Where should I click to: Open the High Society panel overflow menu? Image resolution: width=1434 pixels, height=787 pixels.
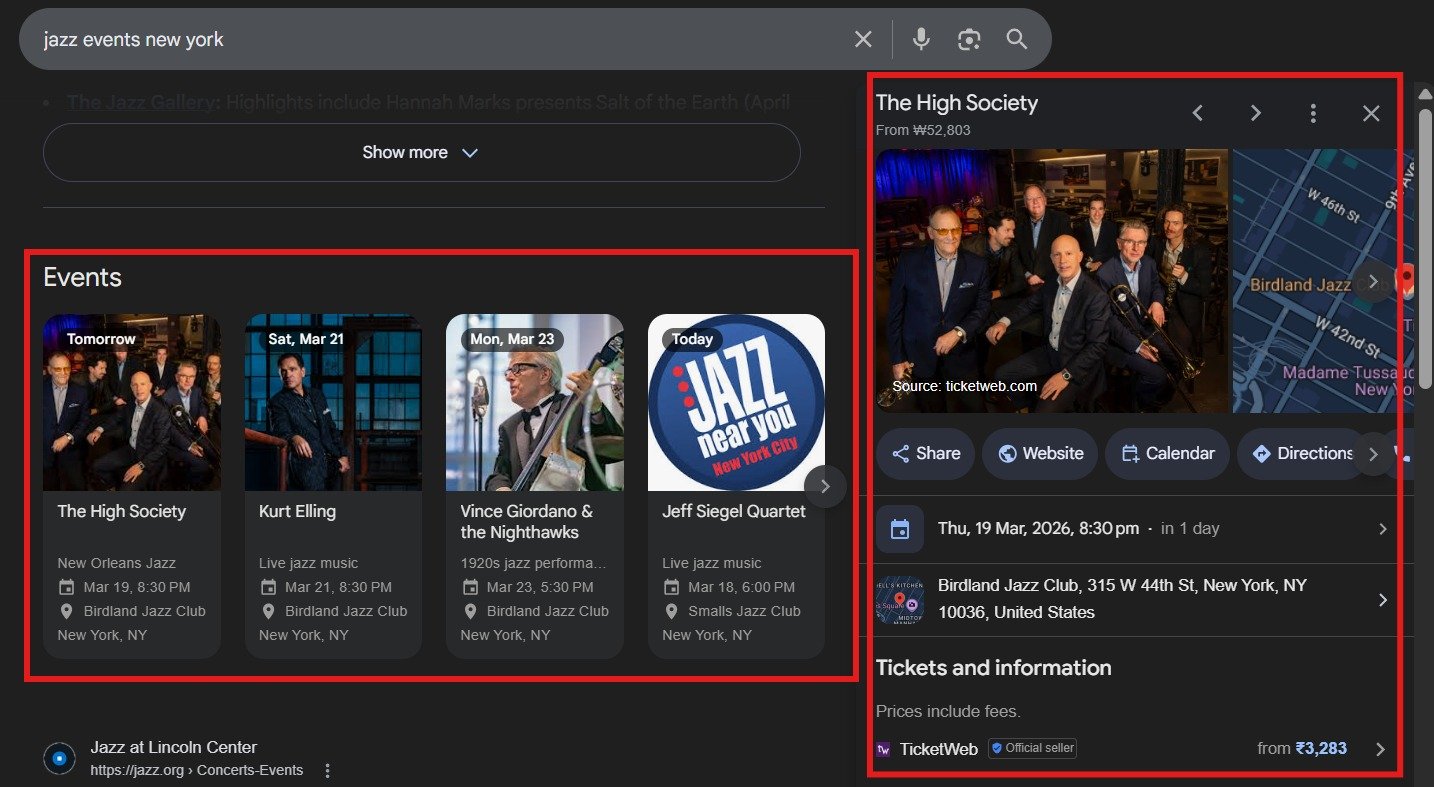tap(1312, 113)
